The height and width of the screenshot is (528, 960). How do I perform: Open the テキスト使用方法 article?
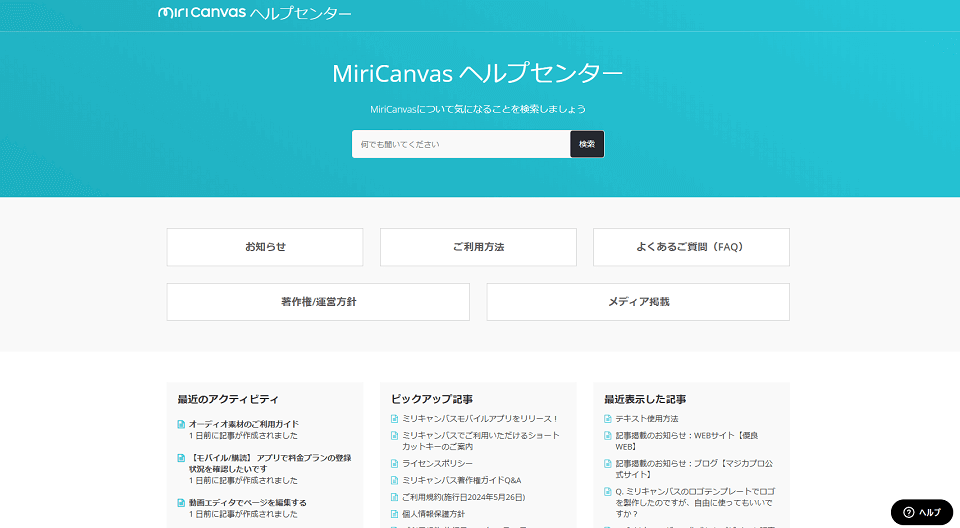coord(647,418)
